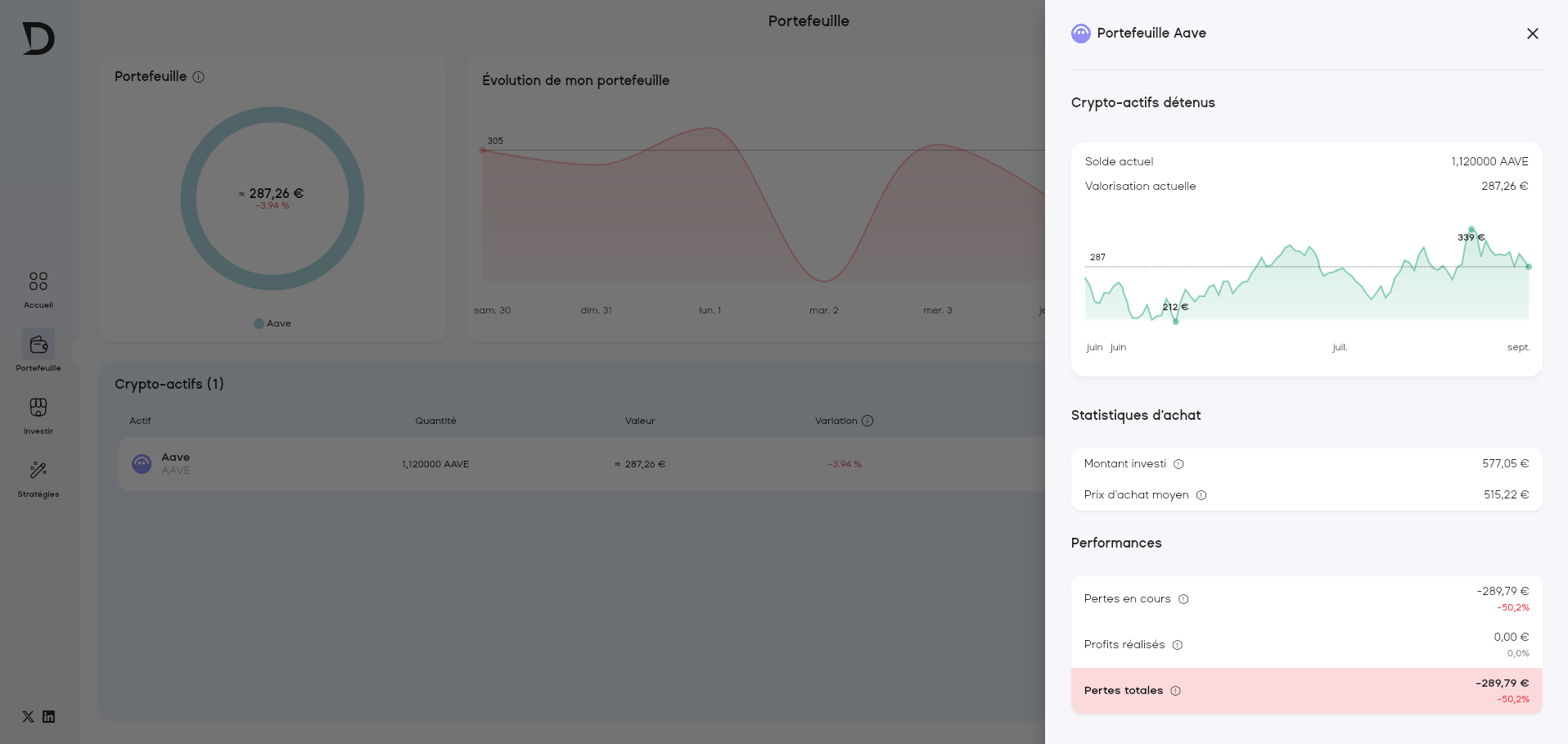Click the info icon beside Portefeuille title

pos(199,77)
